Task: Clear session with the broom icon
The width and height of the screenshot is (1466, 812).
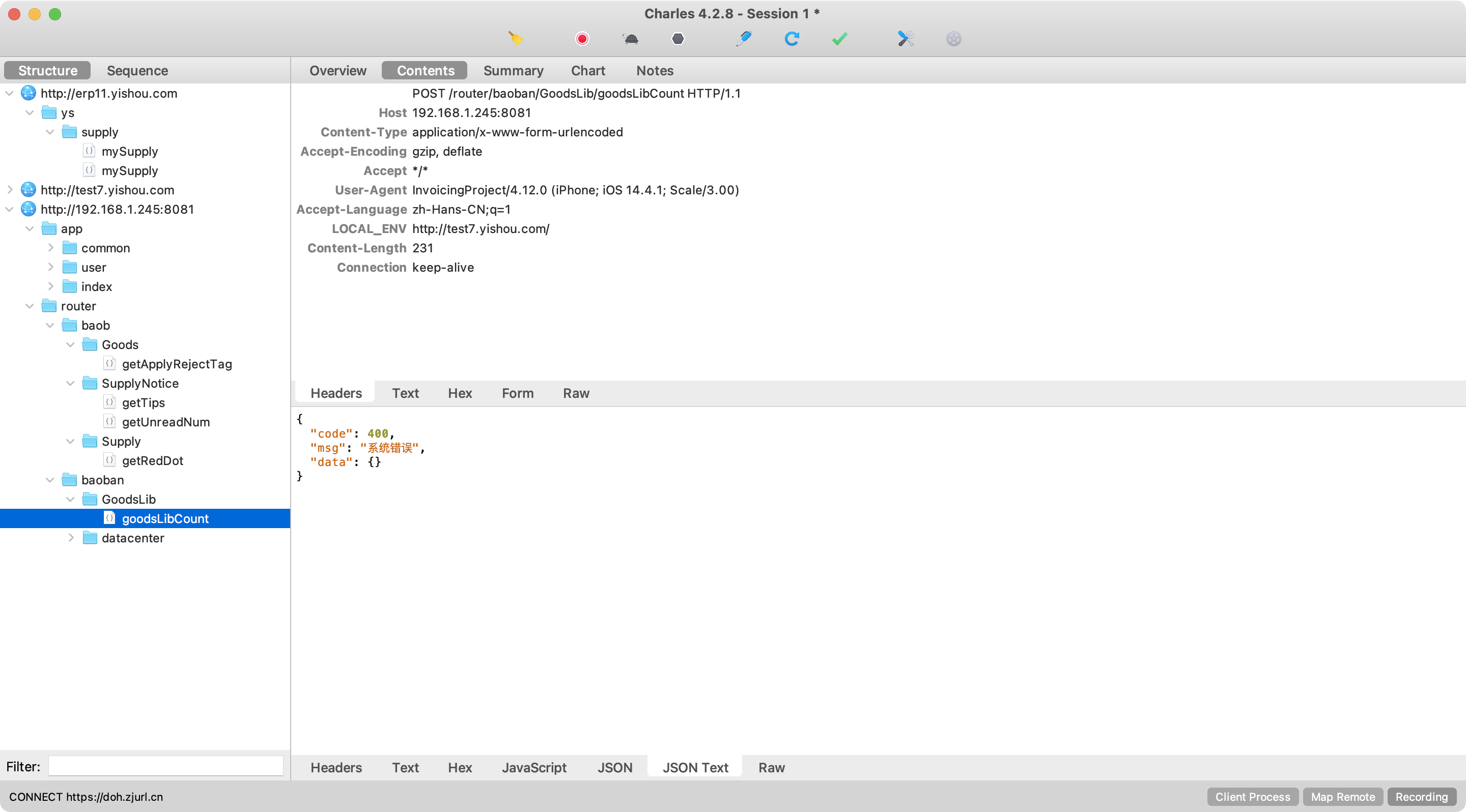Action: (x=515, y=39)
